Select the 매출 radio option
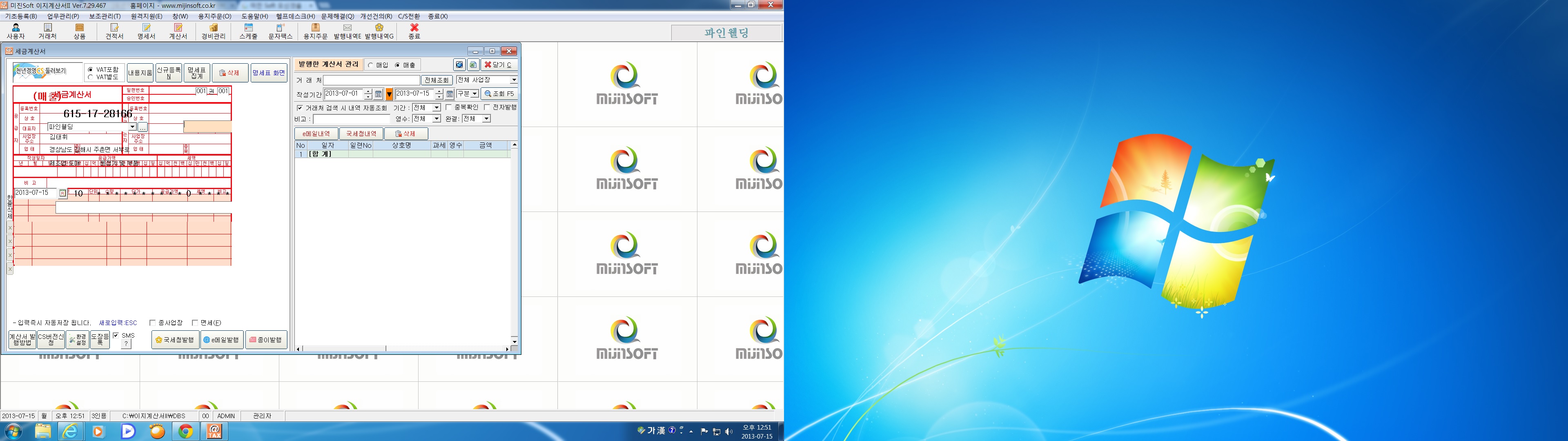The width and height of the screenshot is (1568, 441). tap(397, 65)
